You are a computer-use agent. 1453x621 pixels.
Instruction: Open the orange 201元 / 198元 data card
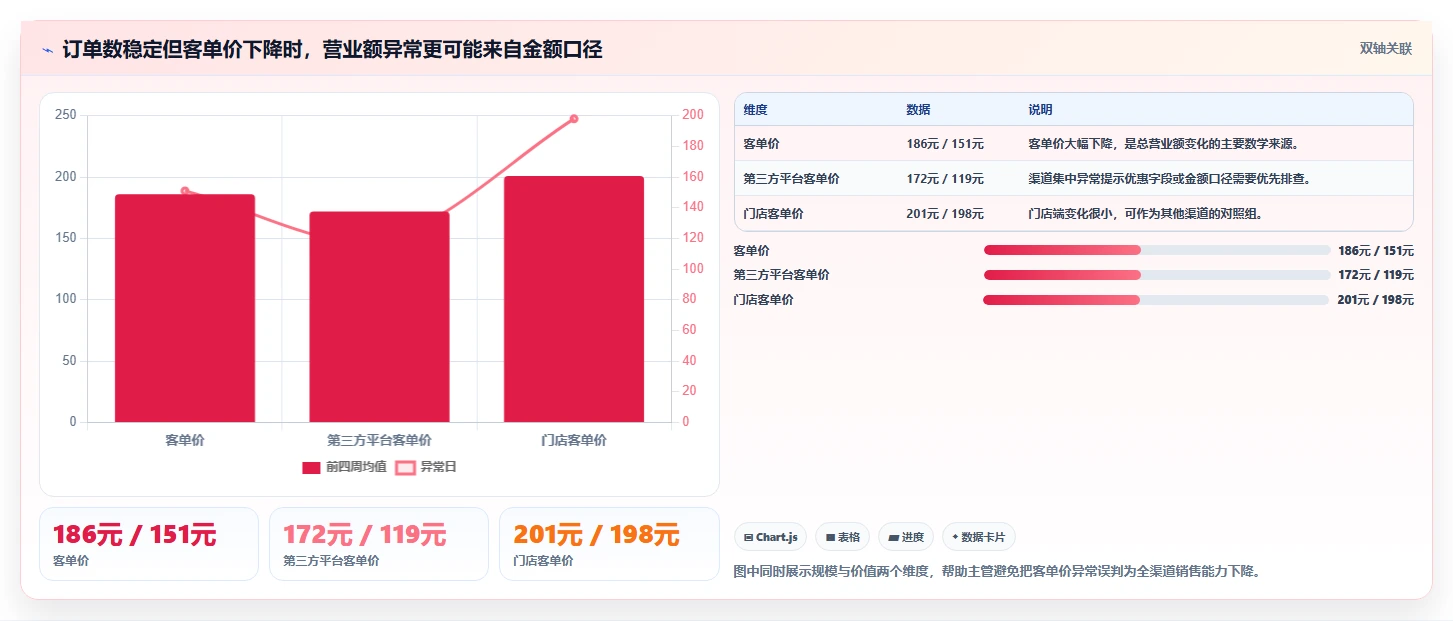click(x=609, y=544)
